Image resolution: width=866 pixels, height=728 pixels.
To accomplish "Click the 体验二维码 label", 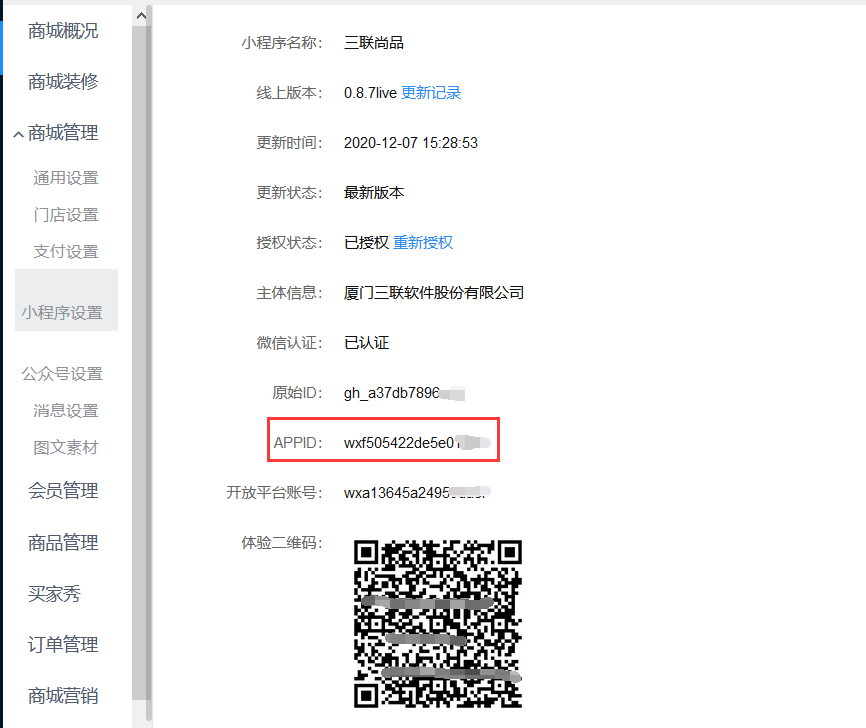I will click(x=282, y=543).
